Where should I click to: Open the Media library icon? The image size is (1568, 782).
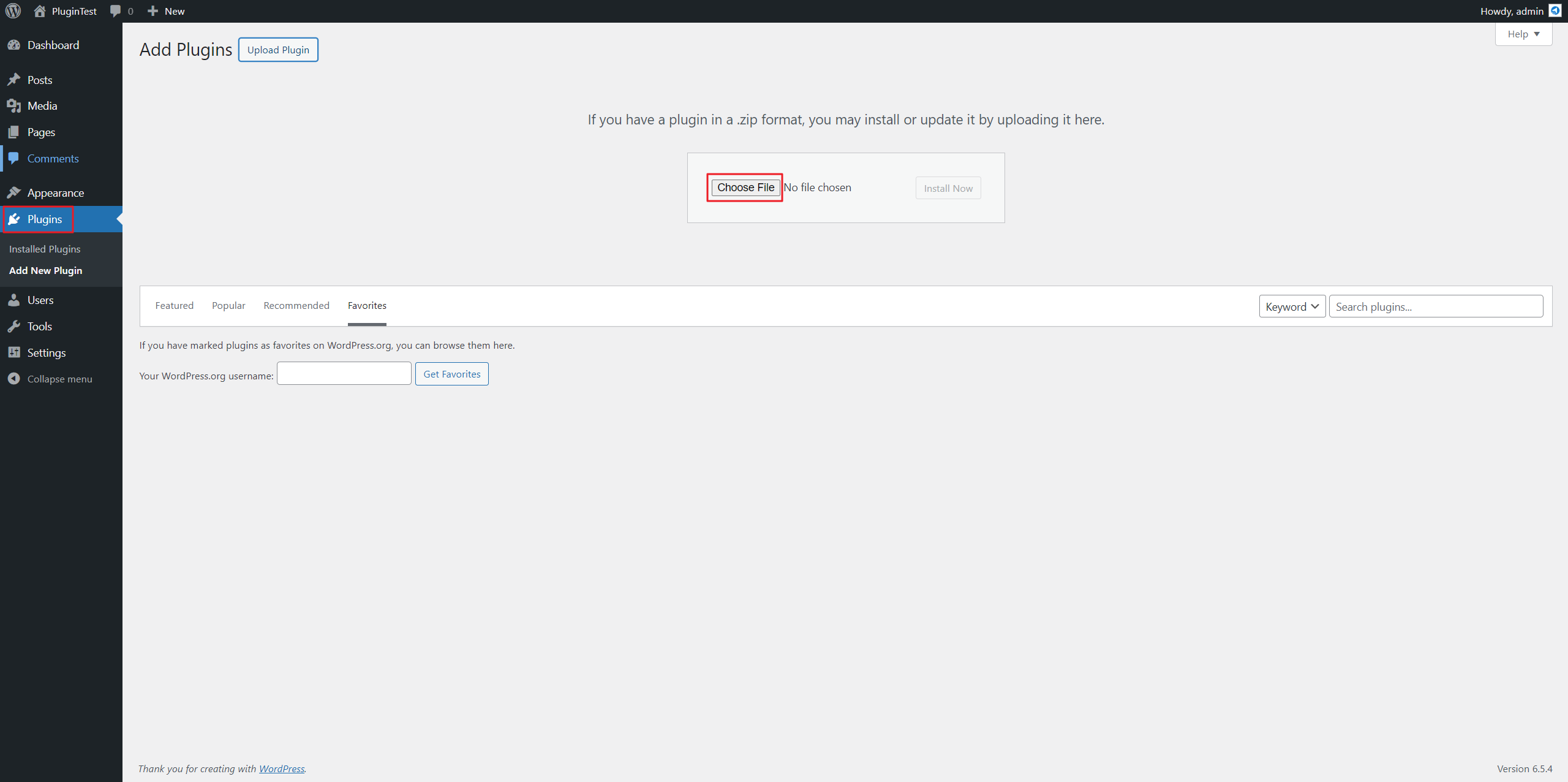tap(14, 106)
